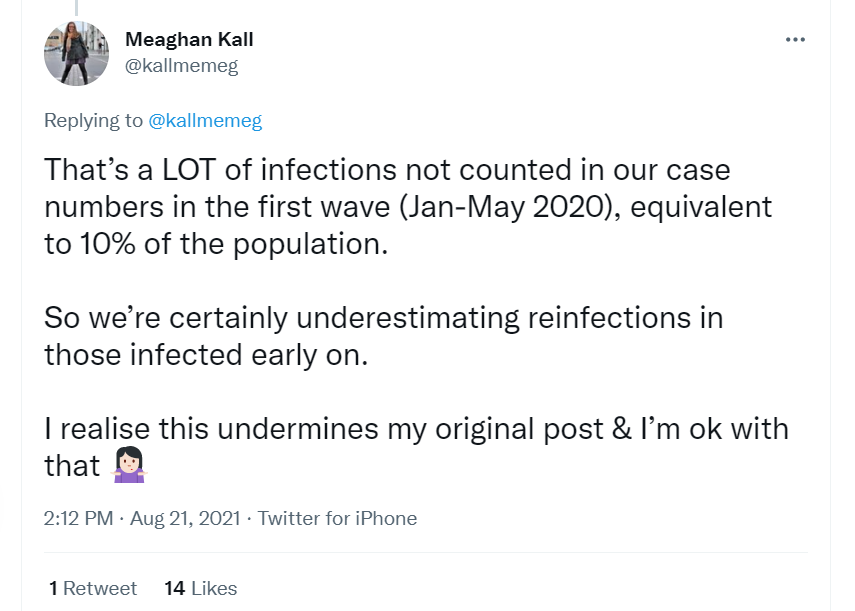Click the 2:12 PM timestamp

80,519
